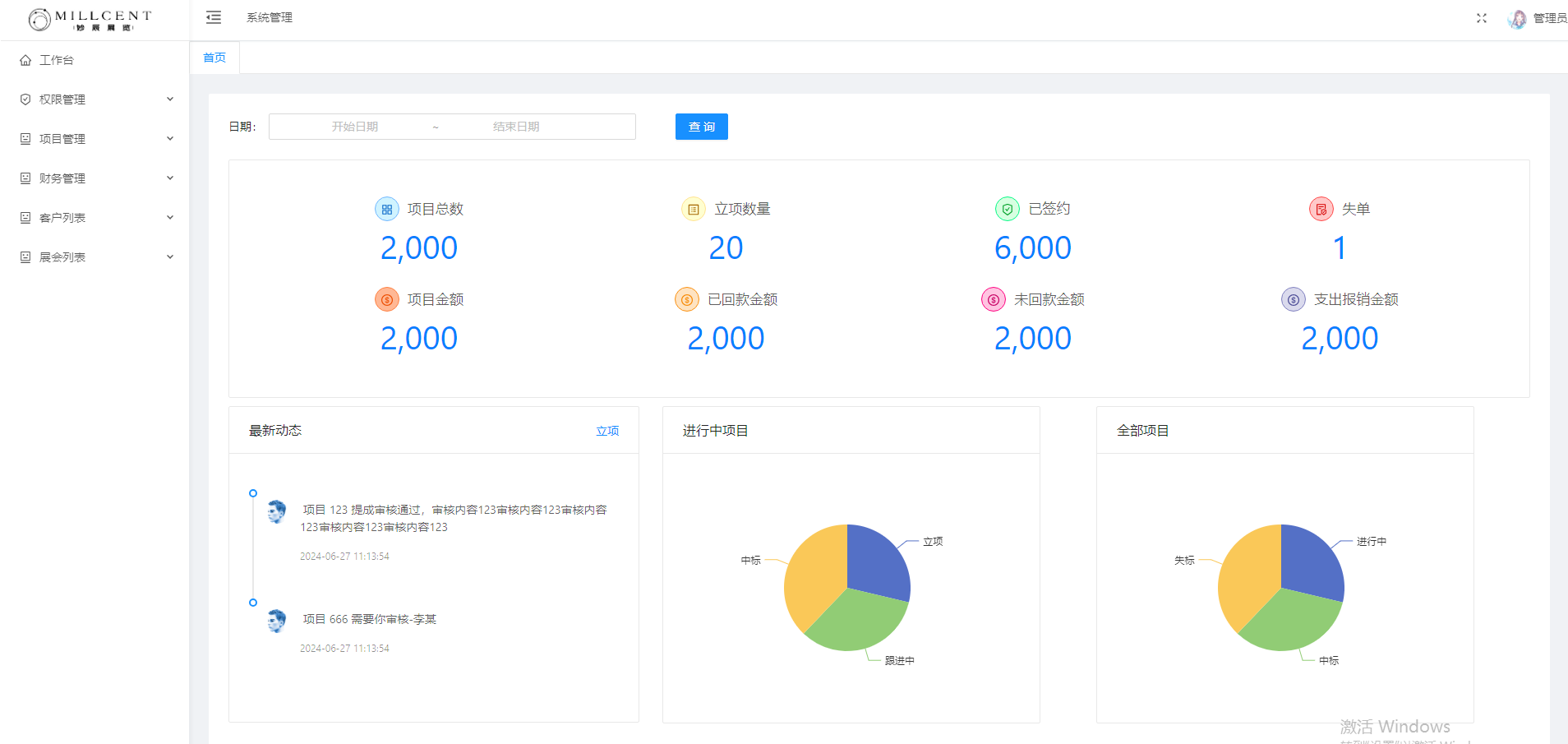
Task: Open the 立项 link in 最新动态
Action: [607, 431]
